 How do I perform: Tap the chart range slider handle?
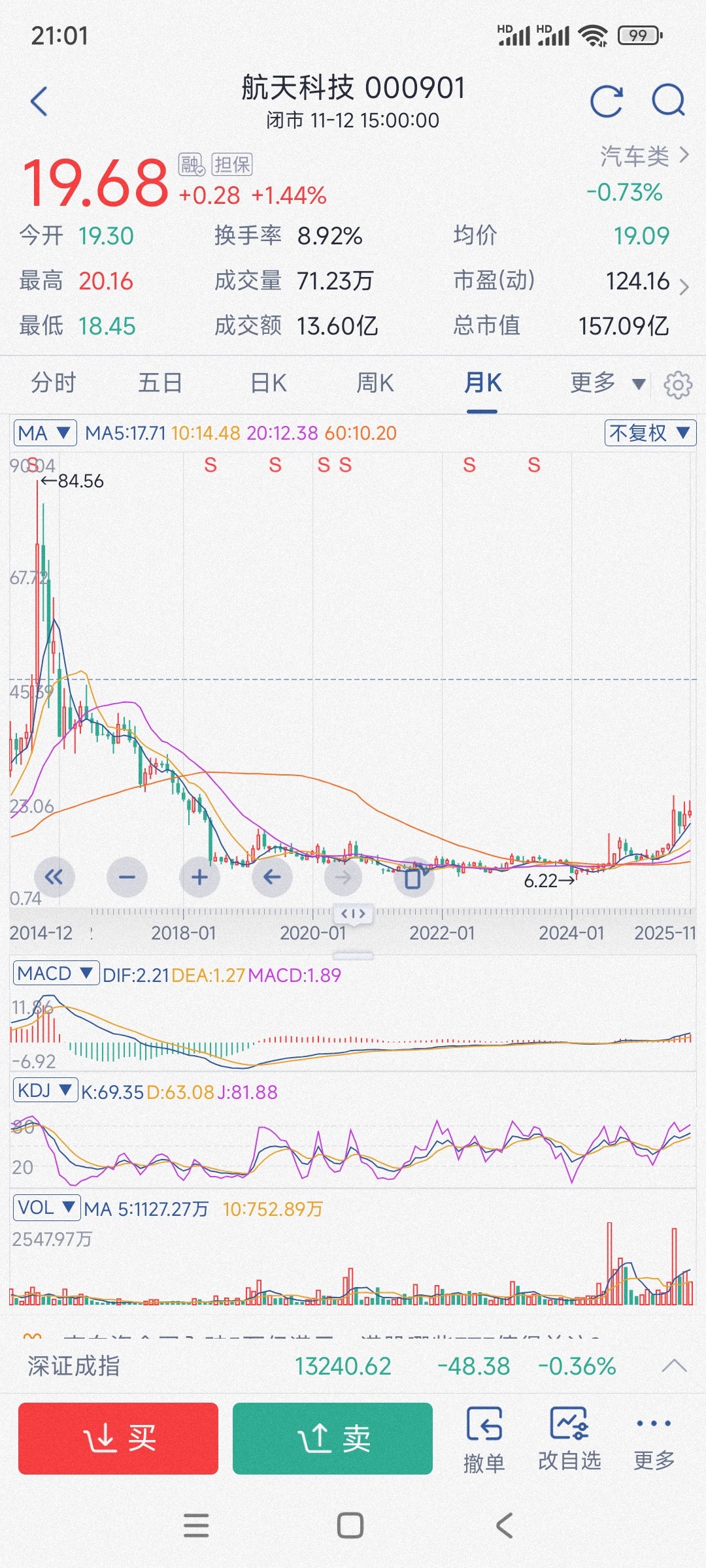click(353, 913)
